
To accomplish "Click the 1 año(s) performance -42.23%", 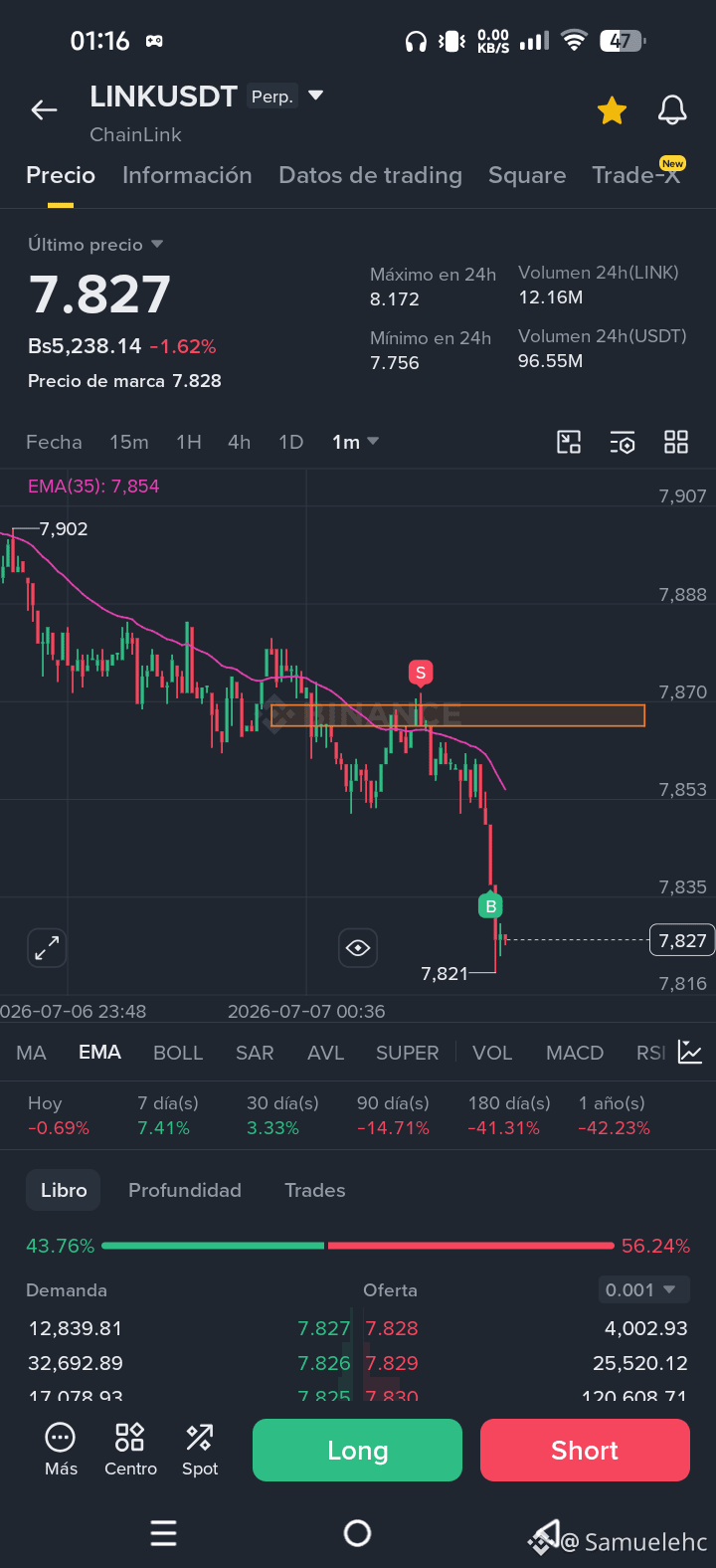I will [614, 1128].
